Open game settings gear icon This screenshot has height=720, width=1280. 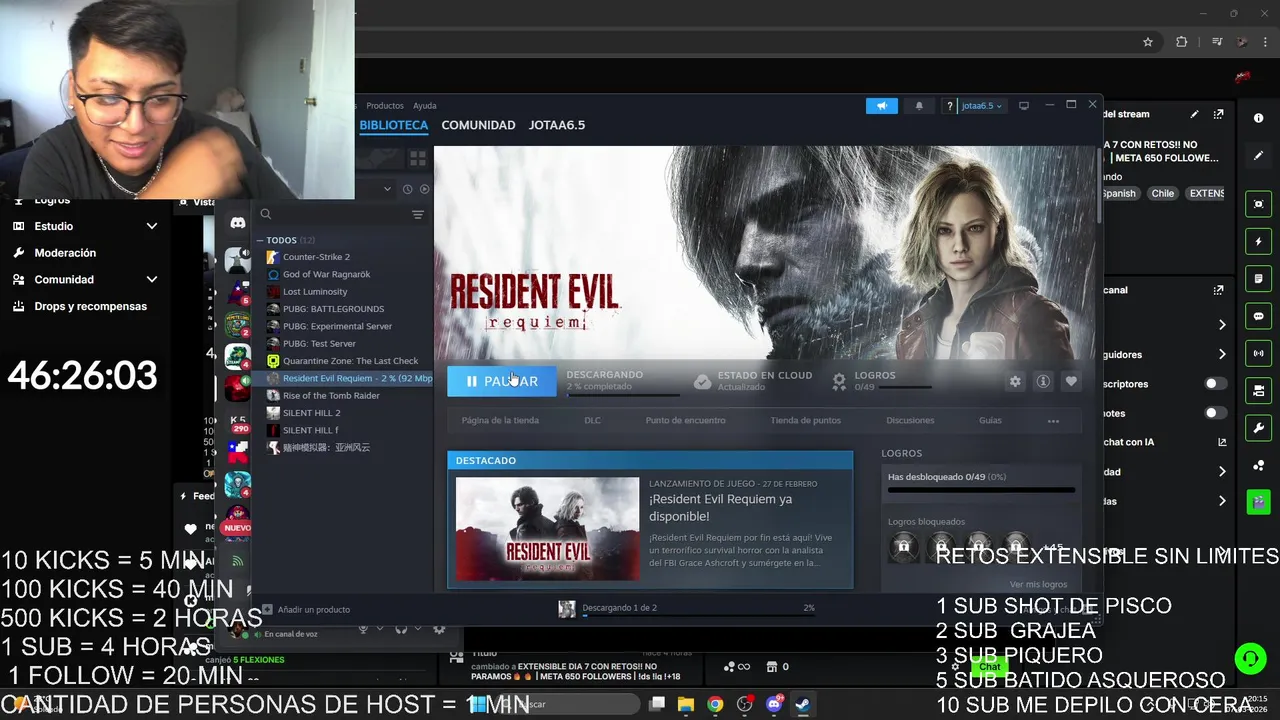pos(1015,381)
